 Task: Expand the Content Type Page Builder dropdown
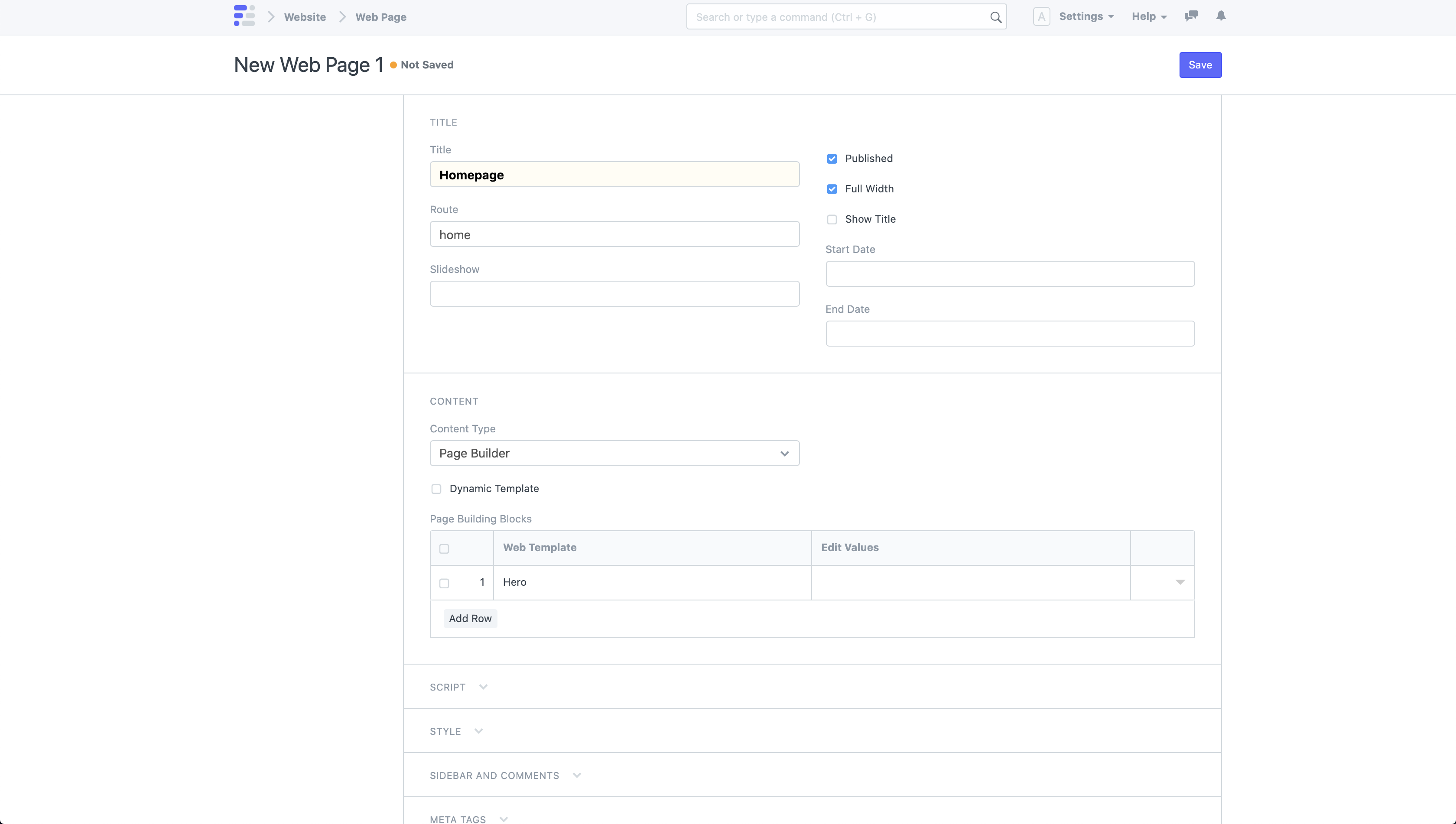pos(614,453)
